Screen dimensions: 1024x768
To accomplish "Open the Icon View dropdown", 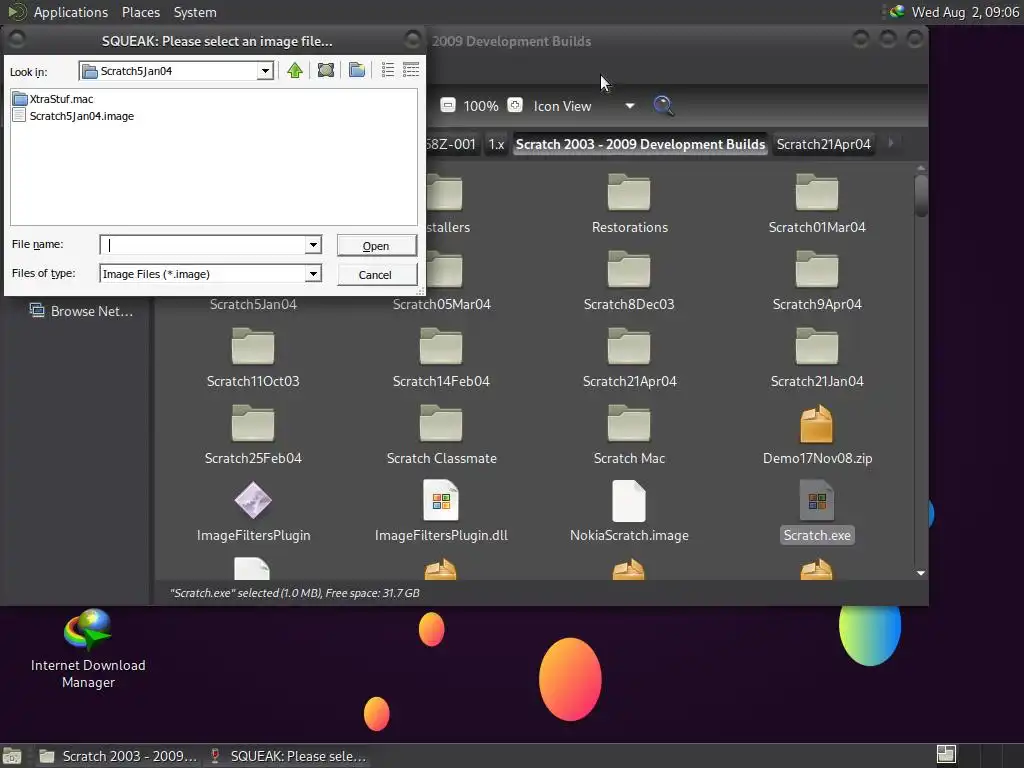I will tap(584, 106).
